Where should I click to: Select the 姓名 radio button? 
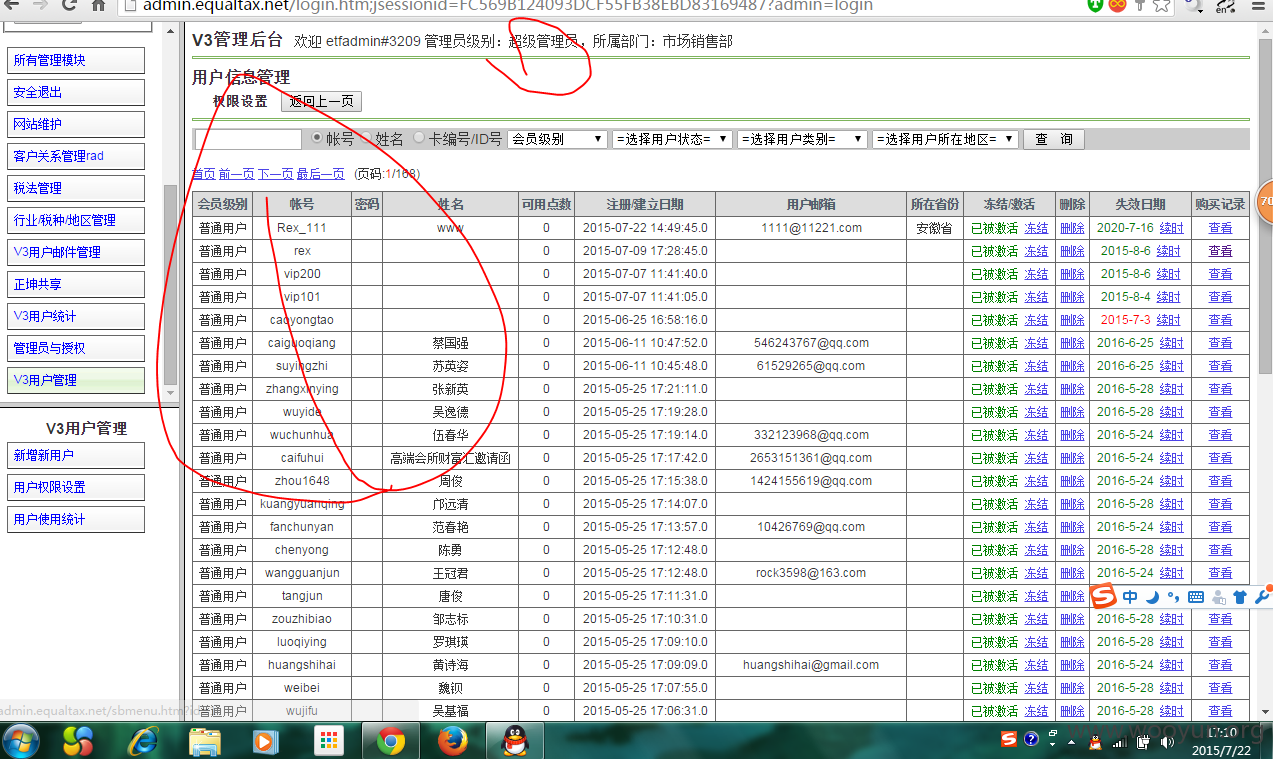pos(366,139)
